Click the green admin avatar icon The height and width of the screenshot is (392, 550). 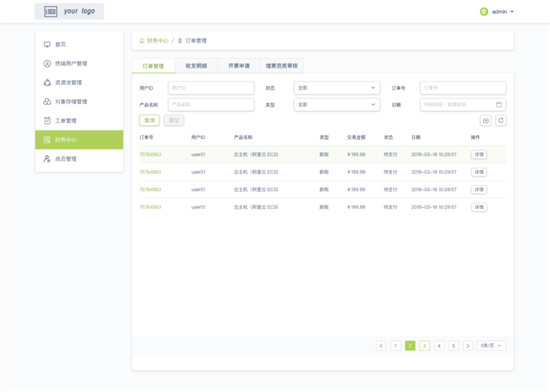pos(484,12)
